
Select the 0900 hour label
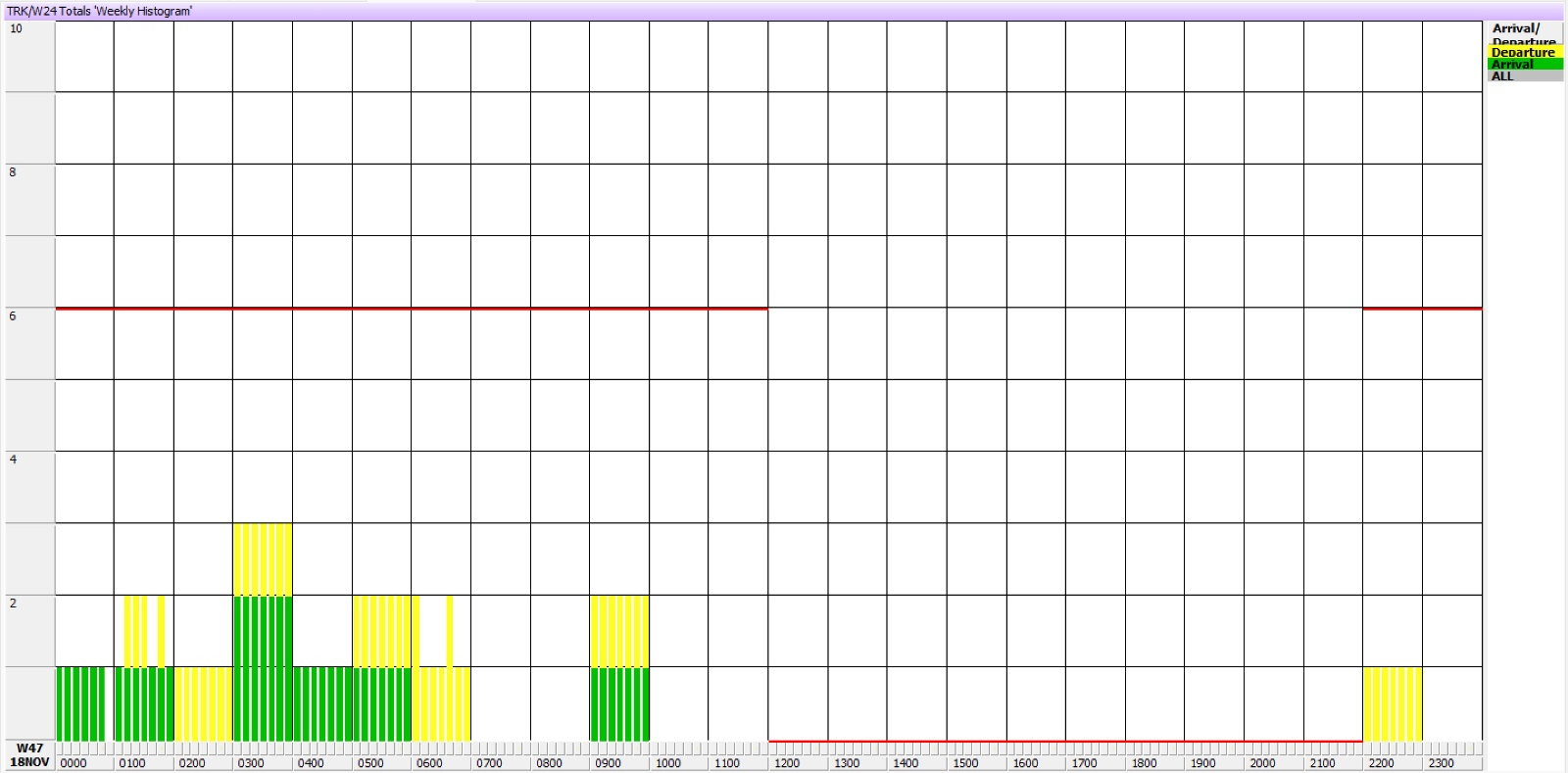608,763
